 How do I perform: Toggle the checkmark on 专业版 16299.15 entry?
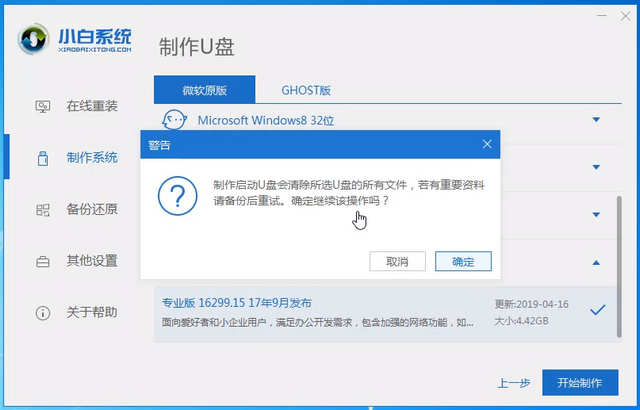[x=597, y=310]
